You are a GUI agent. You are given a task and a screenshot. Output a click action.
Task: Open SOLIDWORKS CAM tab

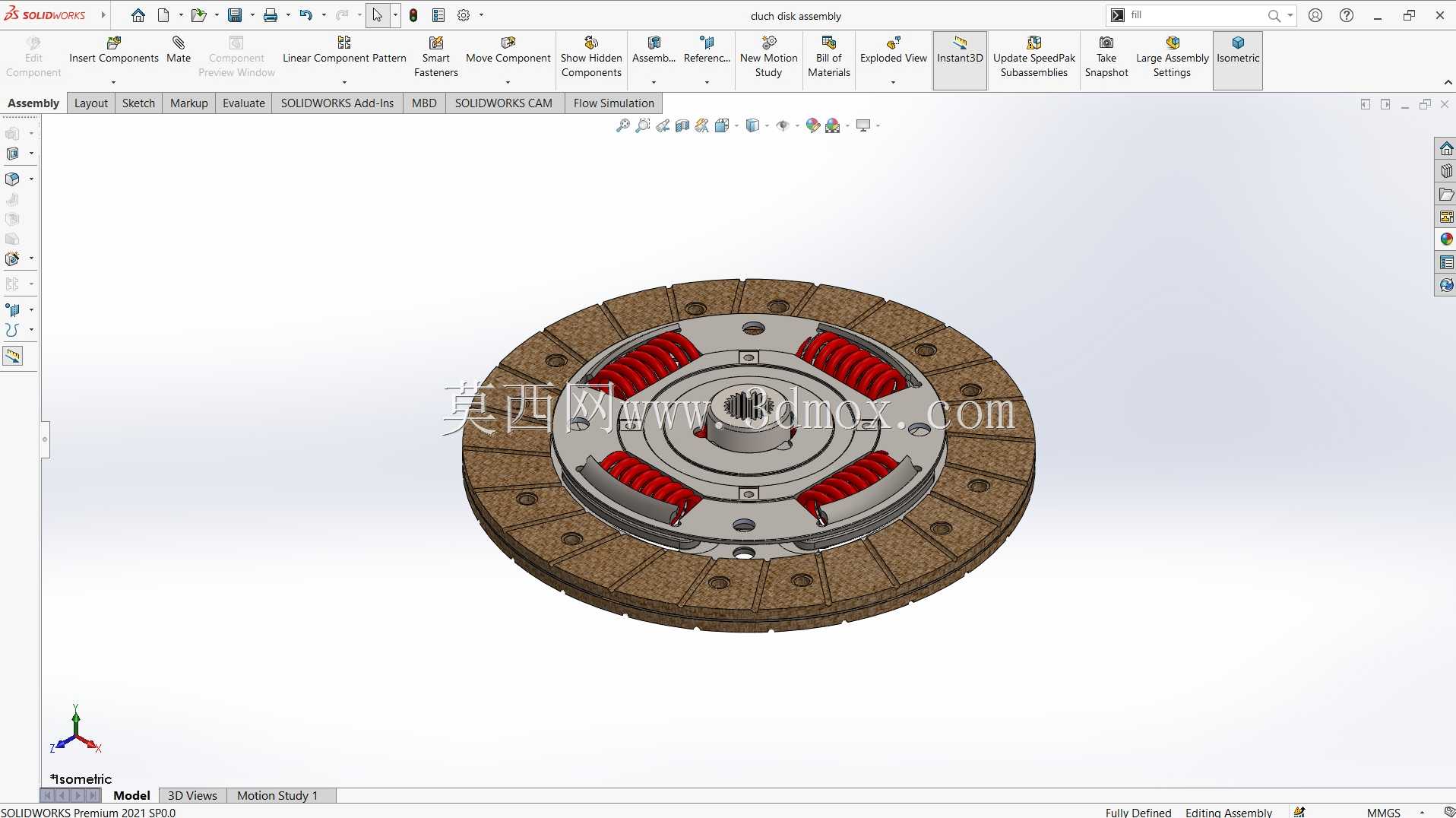tap(503, 103)
